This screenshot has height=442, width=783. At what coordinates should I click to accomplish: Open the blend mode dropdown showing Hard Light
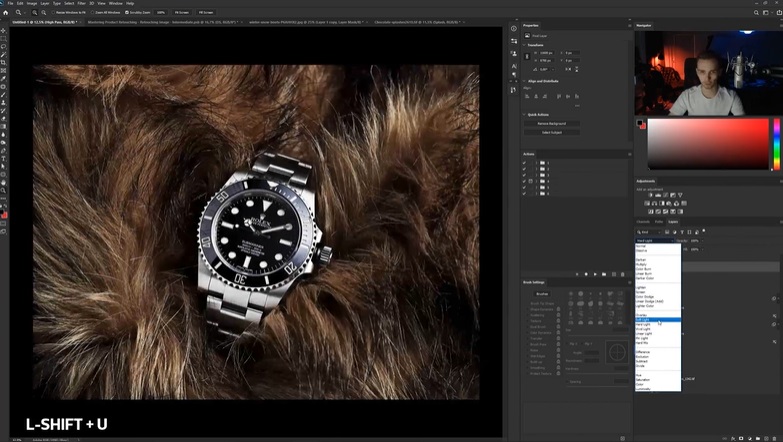coord(655,241)
